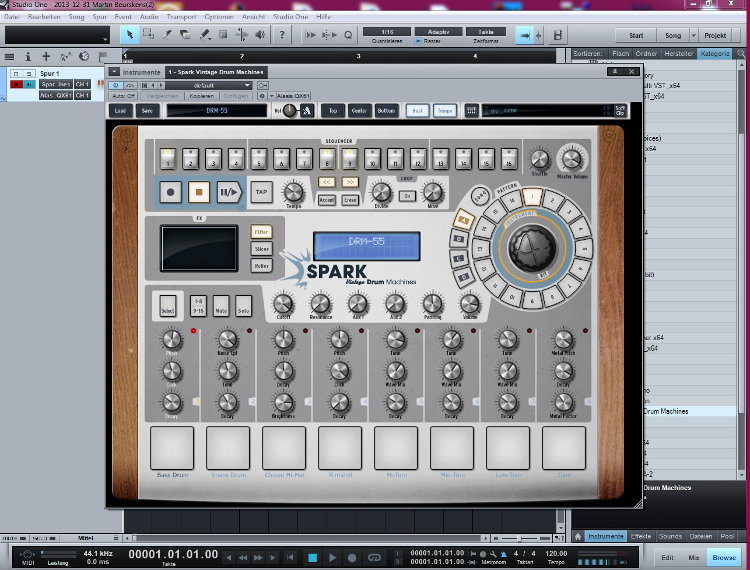Open the Alesis QX61 input dropdown arrow
Viewport: 750px width, 570px height.
[x=271, y=96]
